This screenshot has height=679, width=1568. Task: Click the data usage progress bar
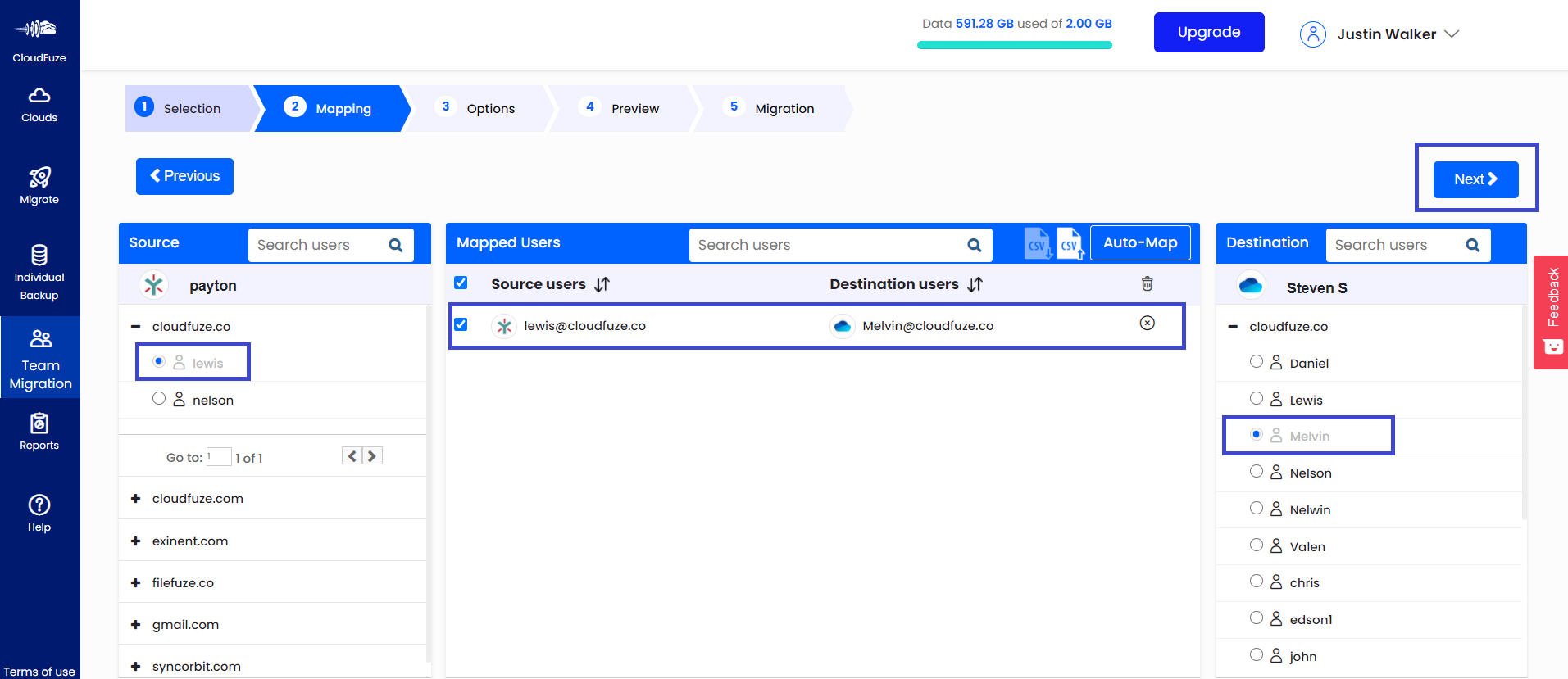[x=1015, y=45]
